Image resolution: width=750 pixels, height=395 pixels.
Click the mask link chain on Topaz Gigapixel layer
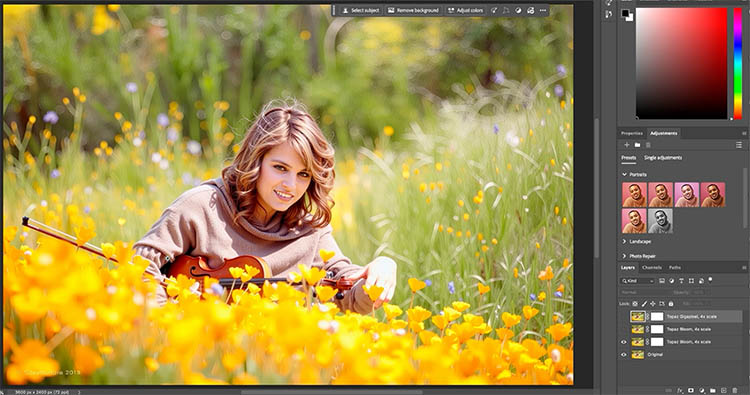648,317
